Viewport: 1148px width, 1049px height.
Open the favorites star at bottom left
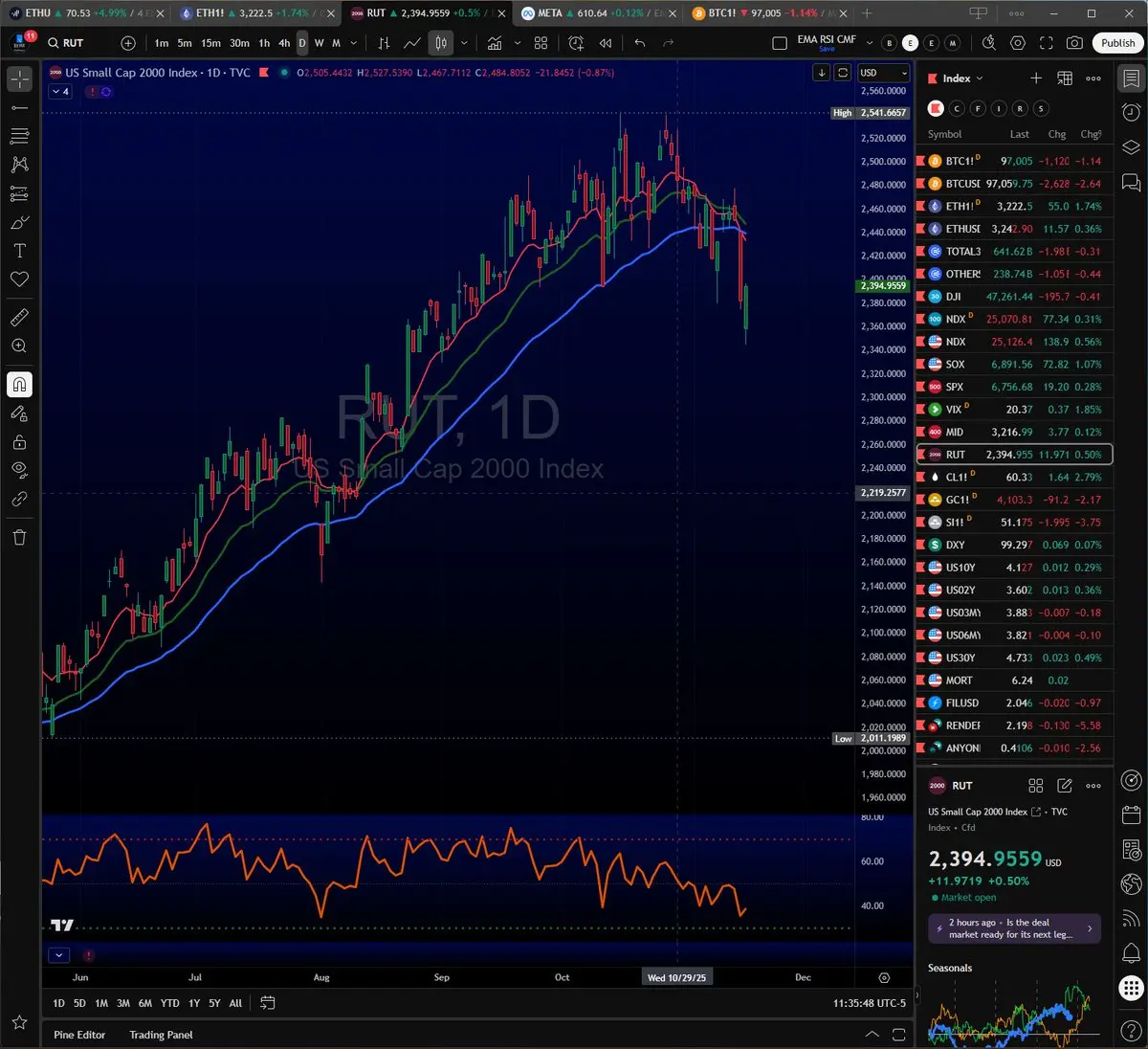click(x=19, y=1023)
